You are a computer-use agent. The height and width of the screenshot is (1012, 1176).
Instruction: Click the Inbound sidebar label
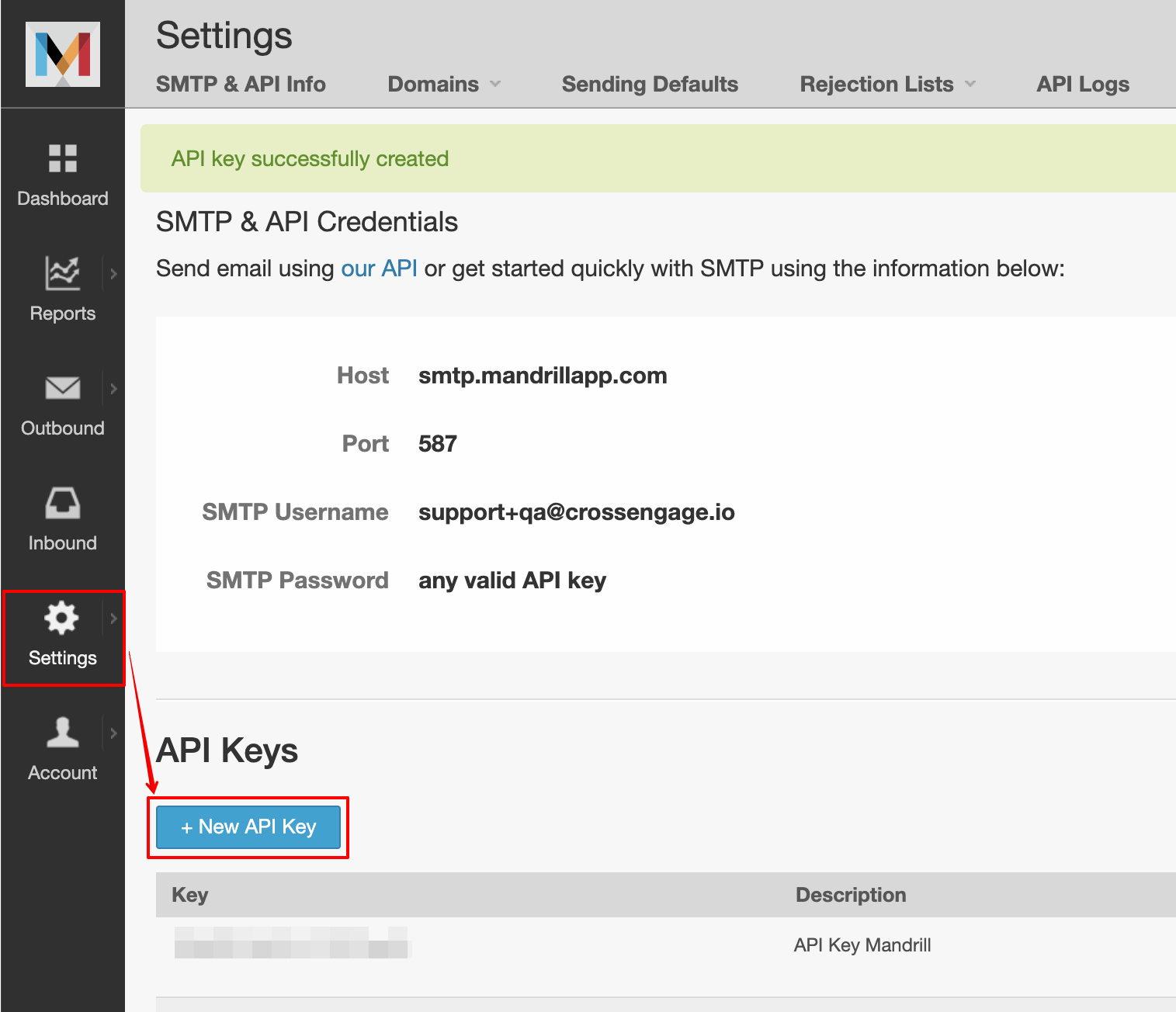pos(63,543)
